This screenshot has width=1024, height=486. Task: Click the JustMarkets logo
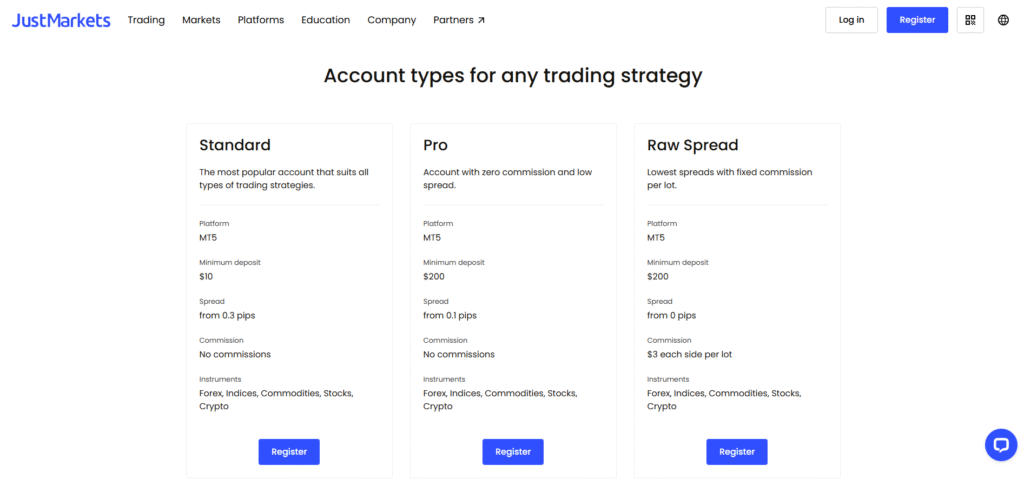tap(61, 20)
